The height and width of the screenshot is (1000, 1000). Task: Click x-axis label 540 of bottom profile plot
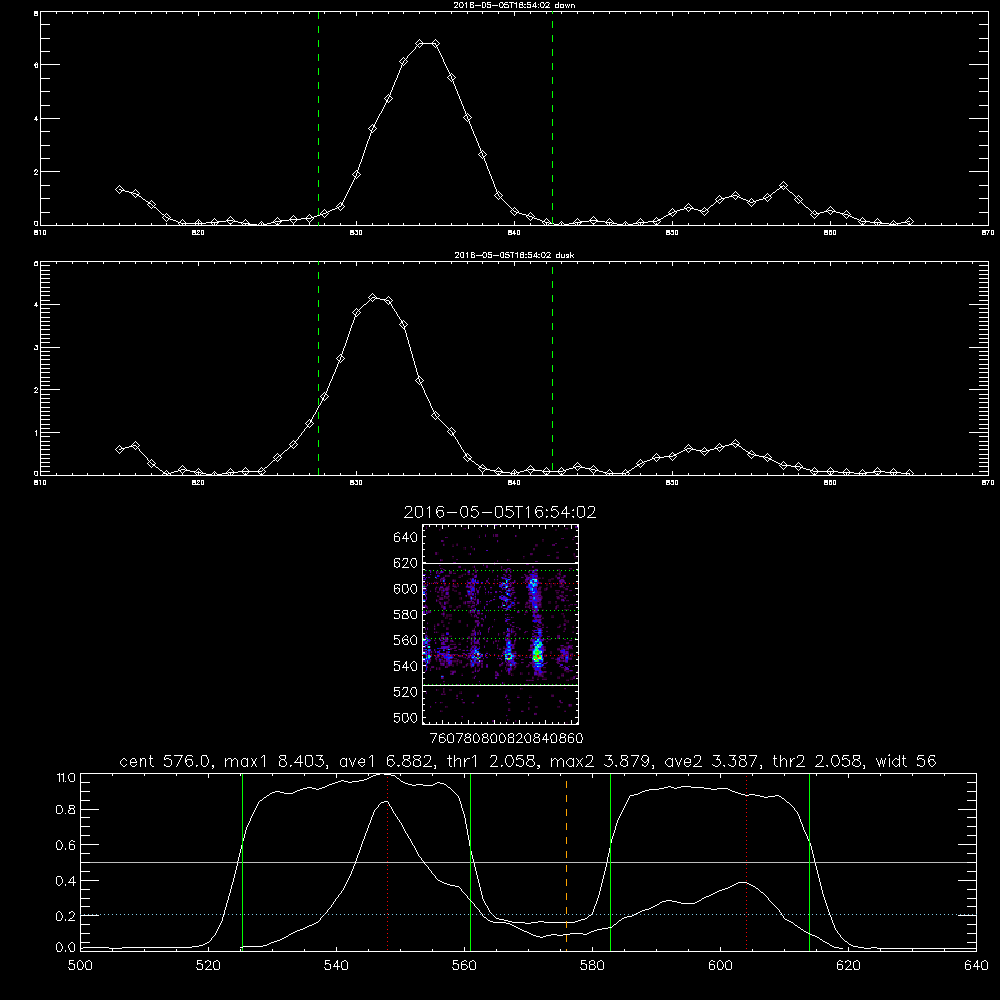336,966
